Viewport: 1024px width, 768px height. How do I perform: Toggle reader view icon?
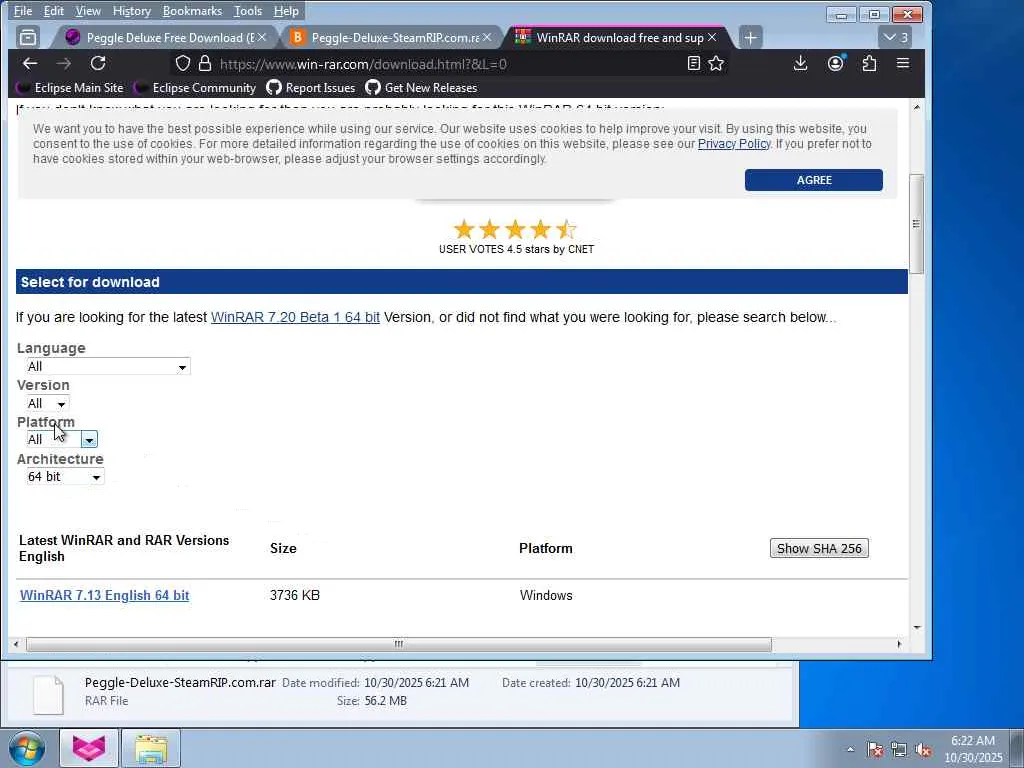point(694,63)
